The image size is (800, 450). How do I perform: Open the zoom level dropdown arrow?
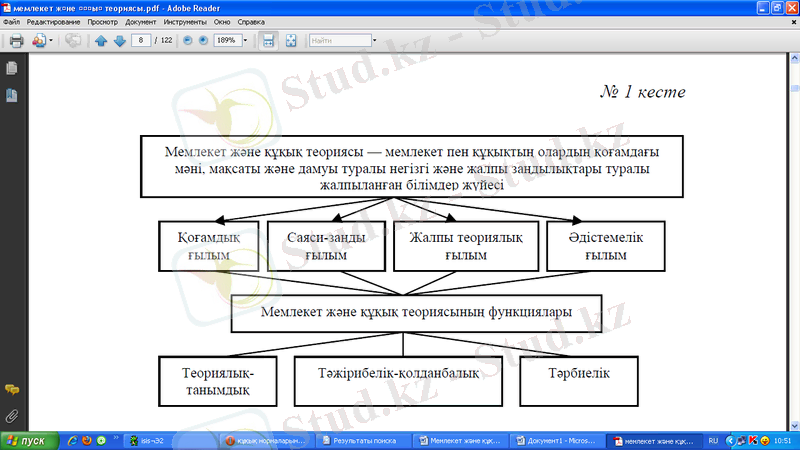pos(245,40)
